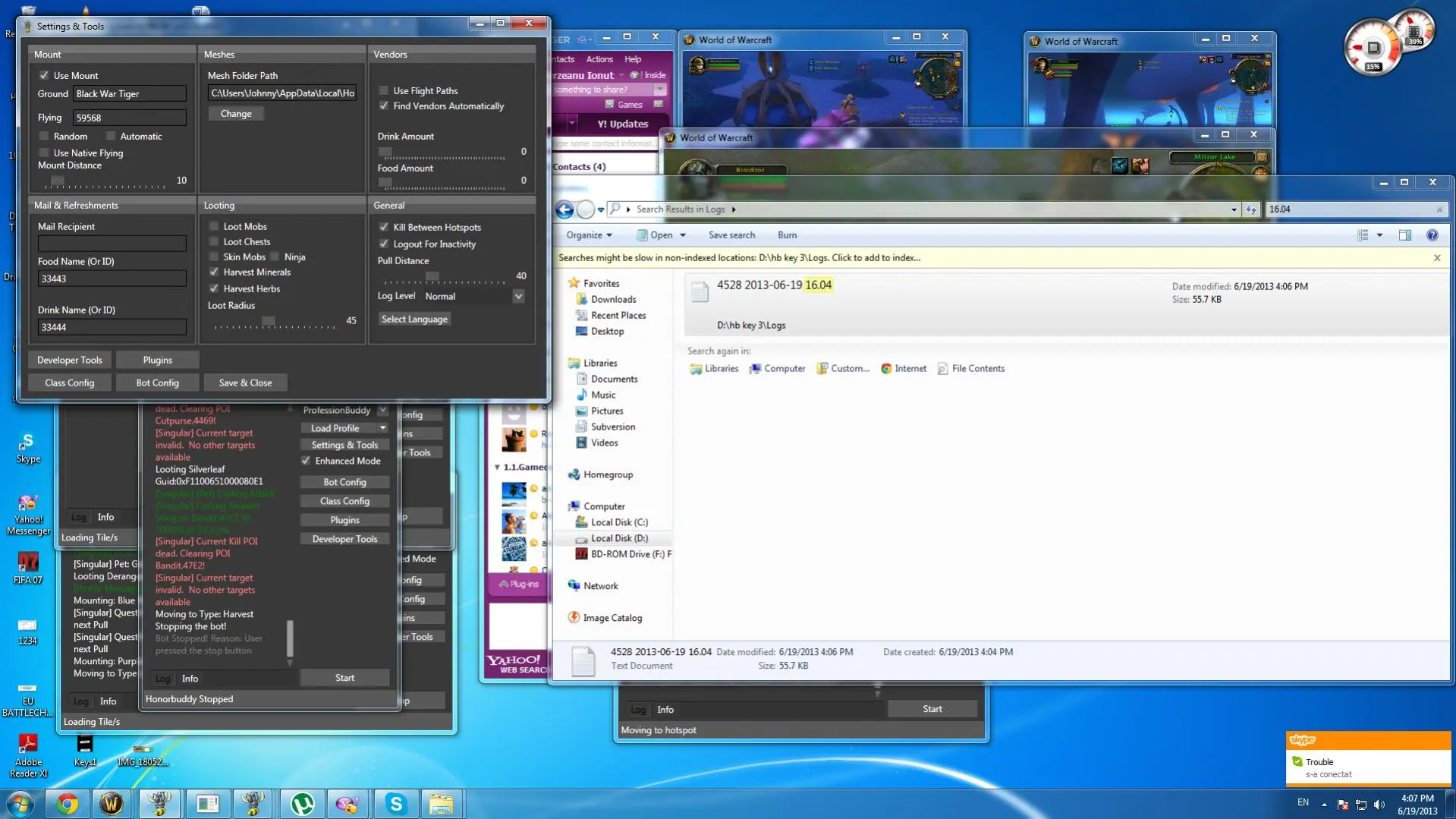Expand the Organize dropdown menu

(589, 235)
